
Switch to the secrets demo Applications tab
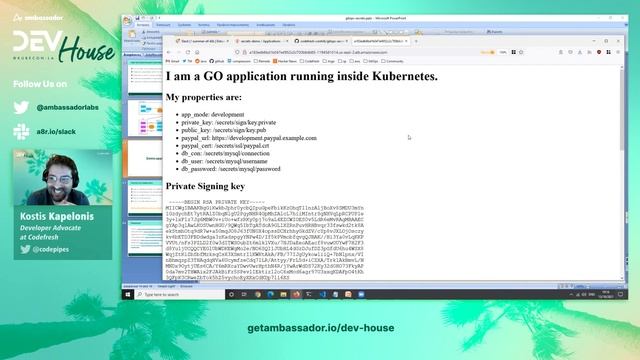pos(261,41)
